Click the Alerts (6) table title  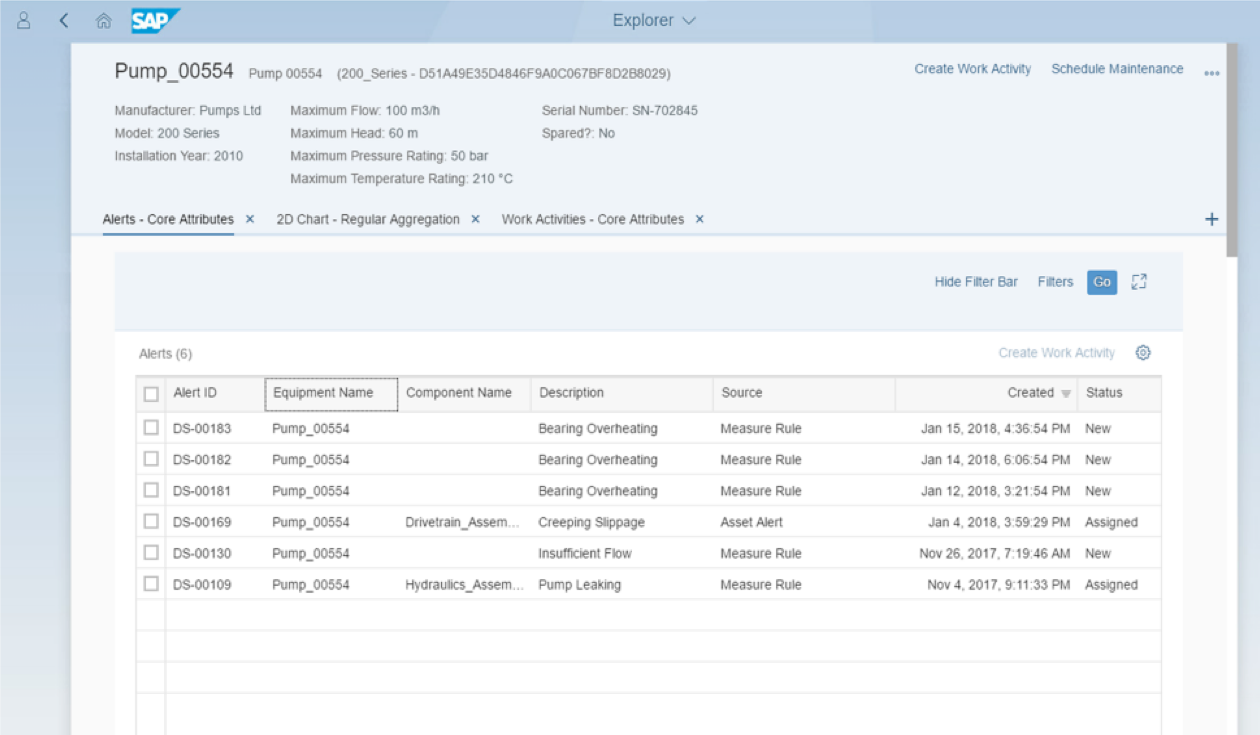pos(165,354)
